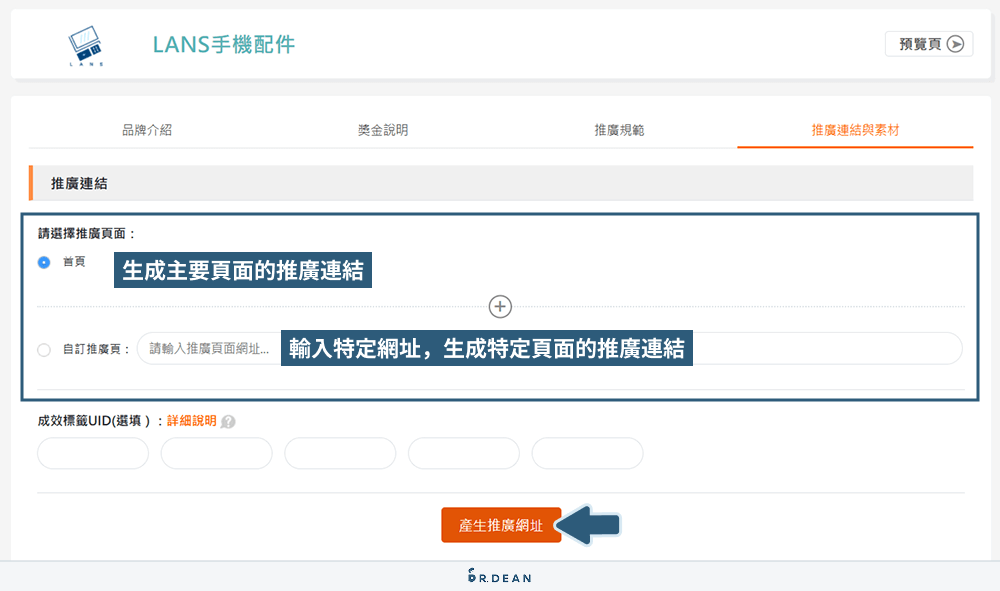Select the 自訂推廣頁 radio option
This screenshot has width=1000, height=591.
coord(42,348)
